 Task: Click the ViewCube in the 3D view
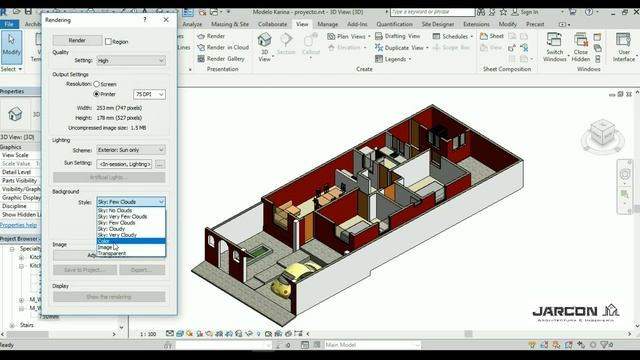coord(602,133)
